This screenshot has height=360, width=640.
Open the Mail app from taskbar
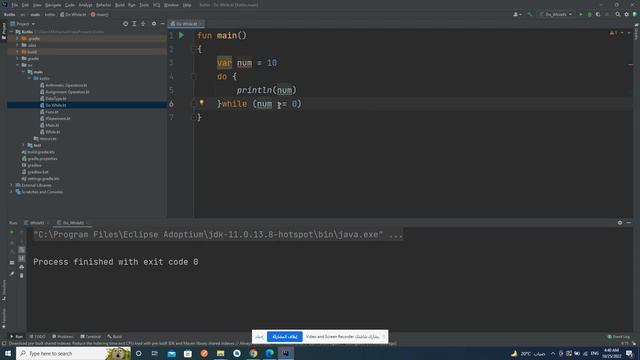pyautogui.click(x=171, y=353)
